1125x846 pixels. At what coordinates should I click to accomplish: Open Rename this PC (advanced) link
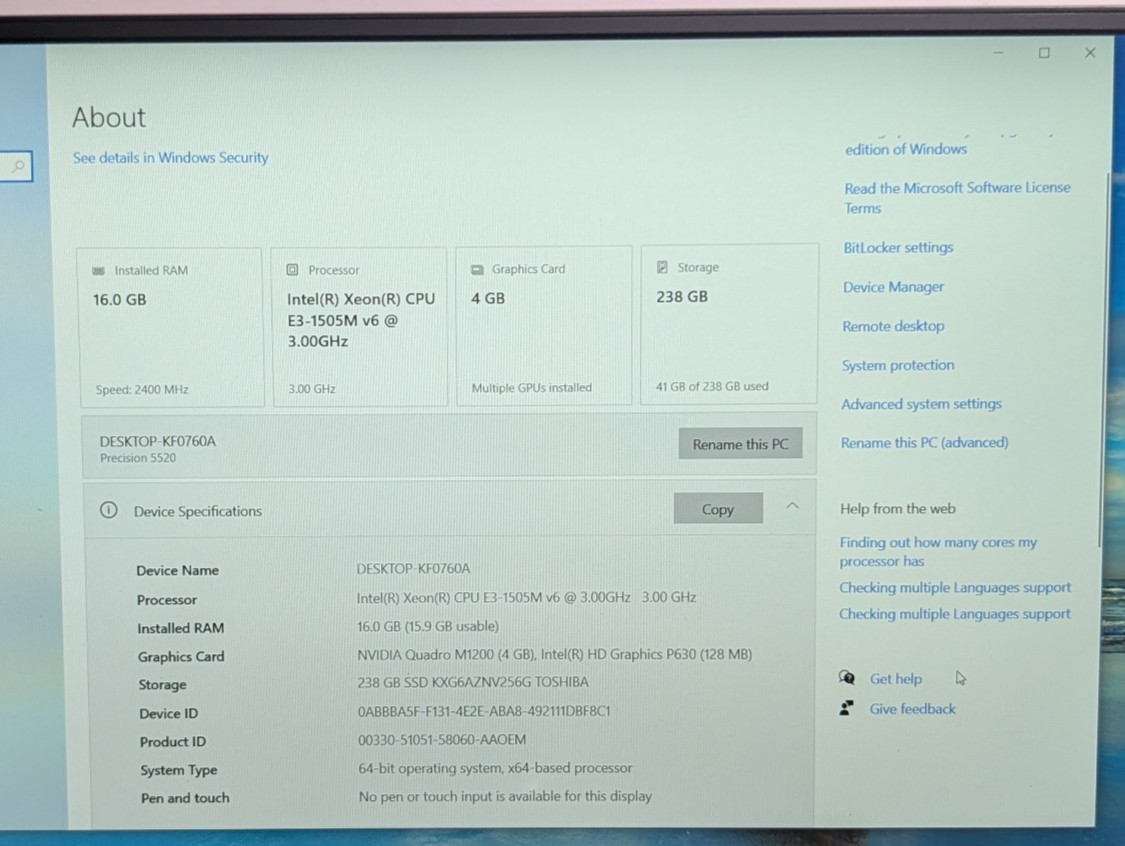click(925, 443)
